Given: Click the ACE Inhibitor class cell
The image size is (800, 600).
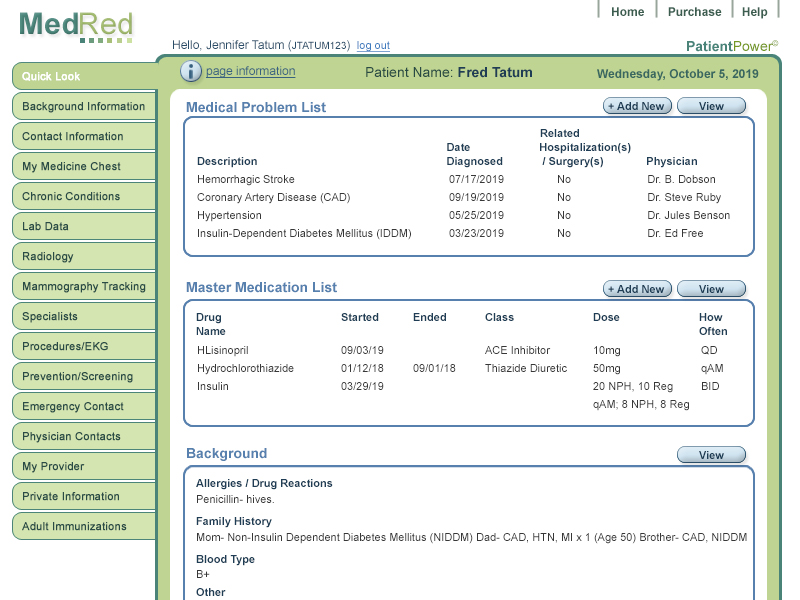Looking at the screenshot, I should [x=517, y=351].
